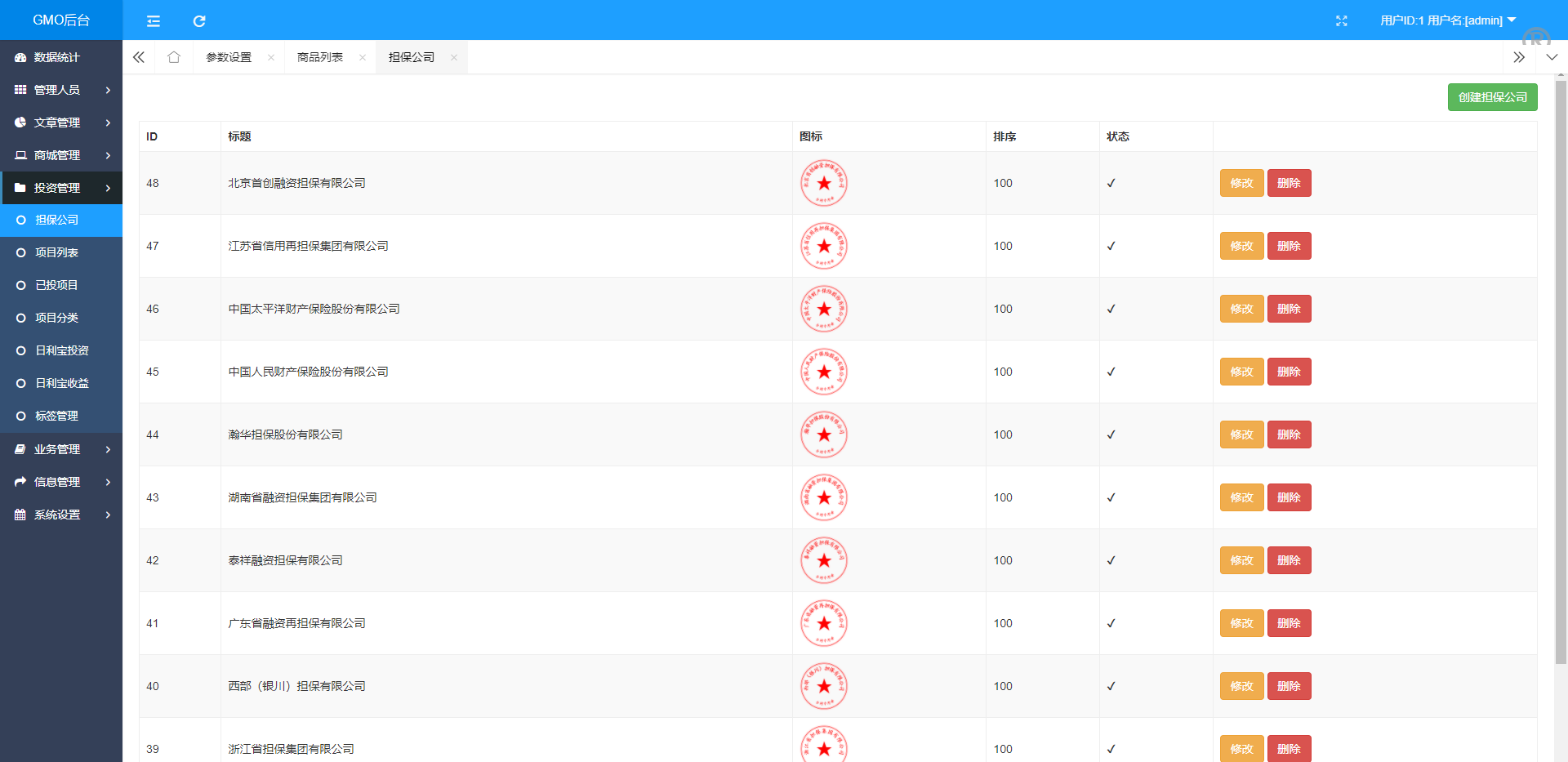Viewport: 1568px width, 762px height.
Task: Toggle status checkmark for row 48
Action: pos(1111,183)
